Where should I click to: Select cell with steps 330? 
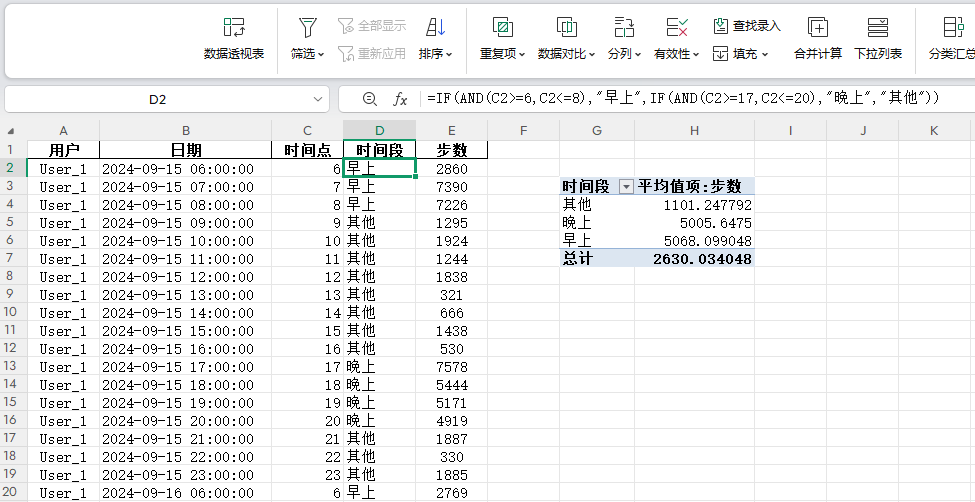[x=451, y=457]
